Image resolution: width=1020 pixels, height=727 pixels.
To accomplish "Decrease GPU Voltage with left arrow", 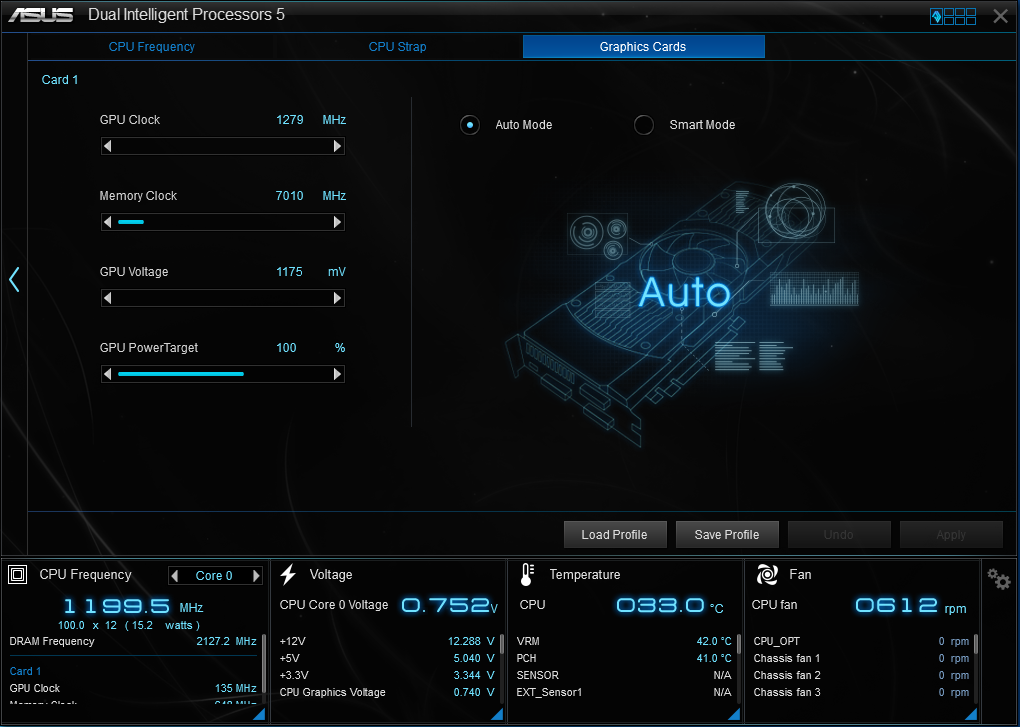I will (108, 298).
